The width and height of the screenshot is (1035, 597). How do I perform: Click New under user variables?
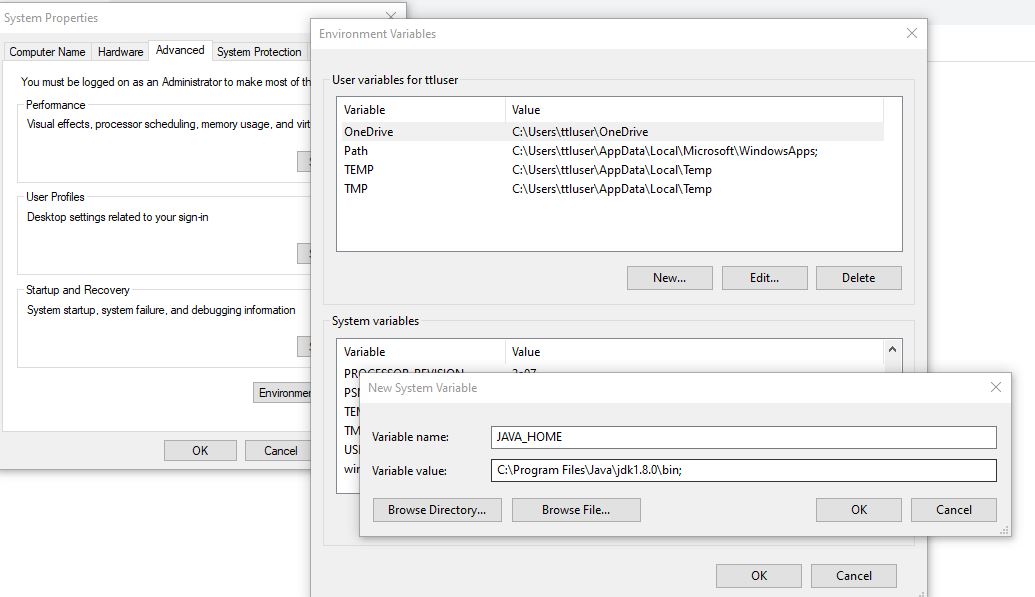coord(669,277)
